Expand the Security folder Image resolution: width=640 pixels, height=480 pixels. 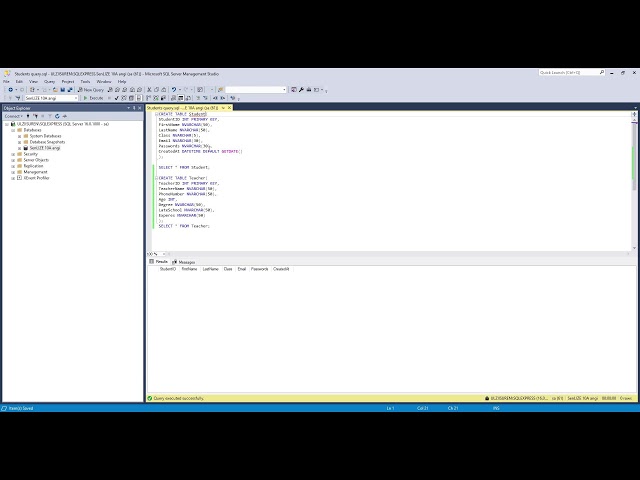coord(13,154)
